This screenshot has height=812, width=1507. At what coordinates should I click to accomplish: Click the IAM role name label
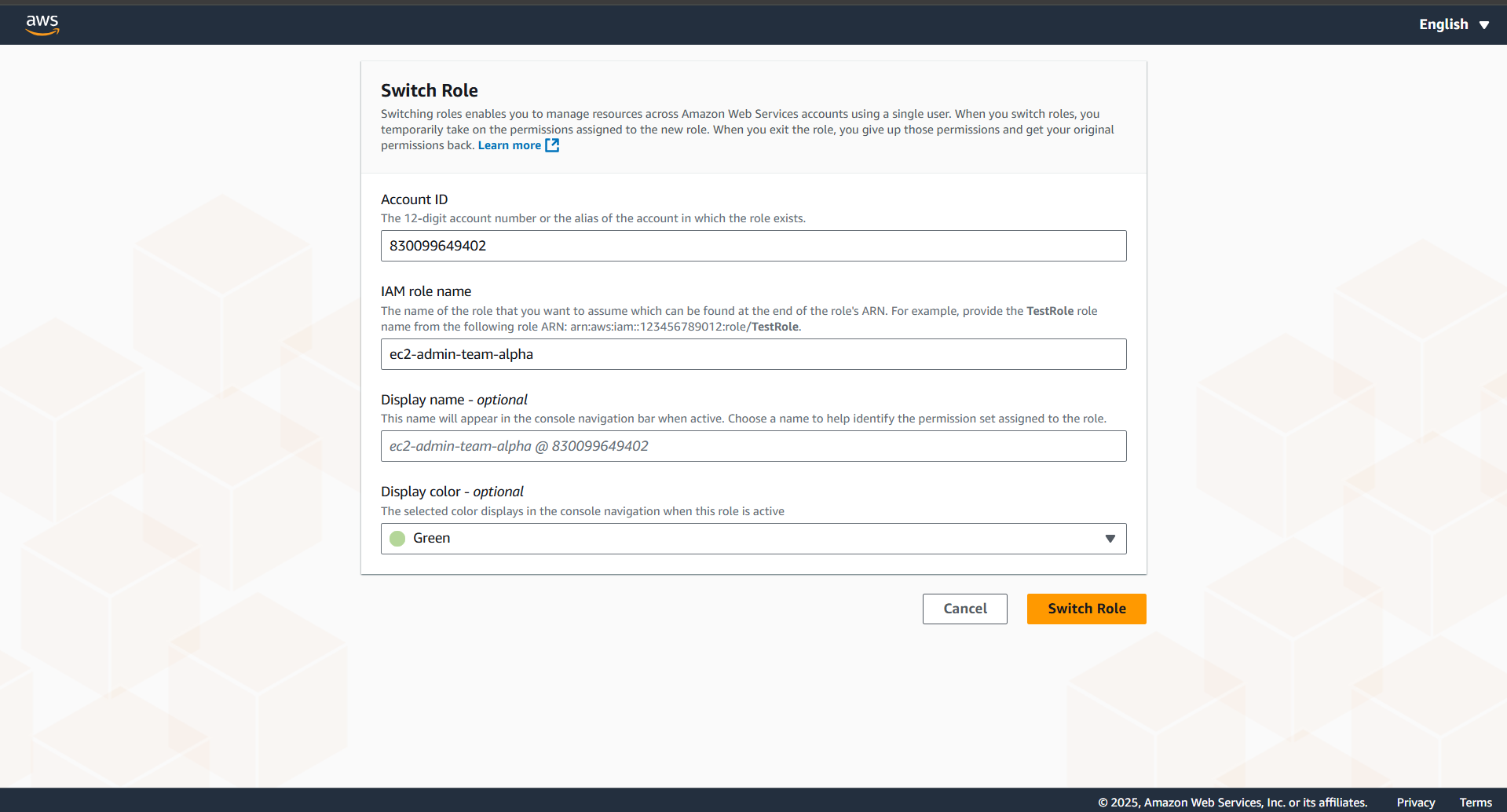click(x=426, y=291)
